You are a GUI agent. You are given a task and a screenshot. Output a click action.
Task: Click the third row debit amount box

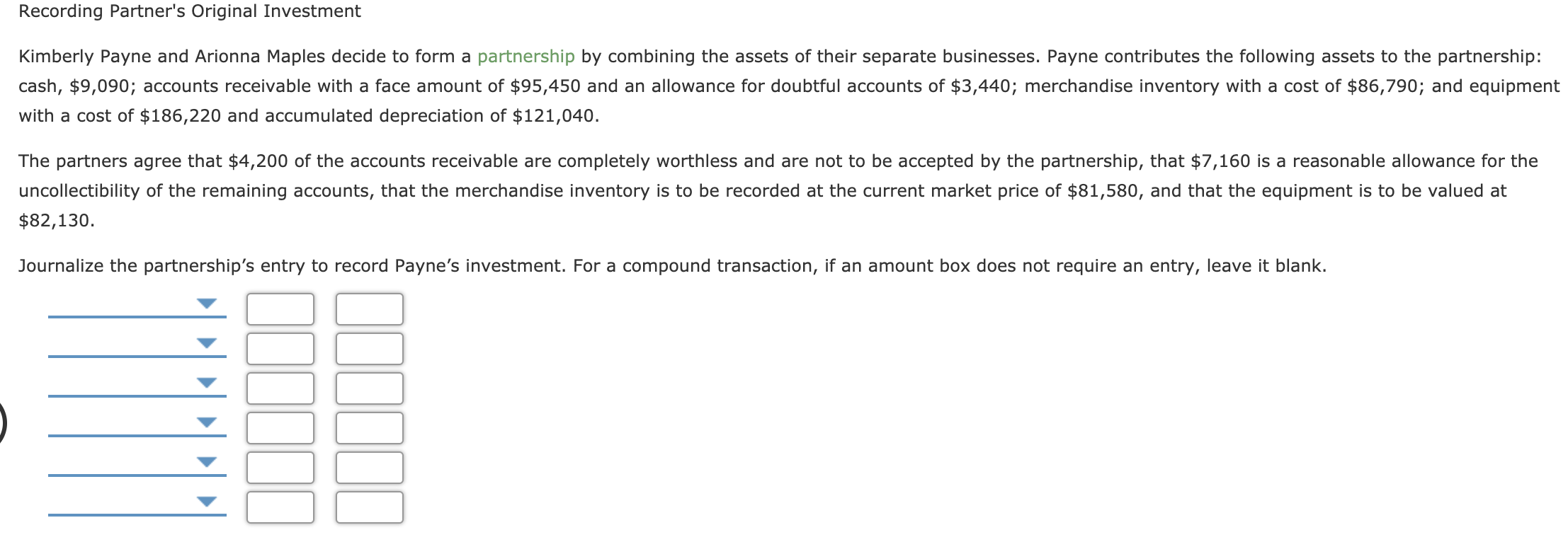[x=280, y=388]
